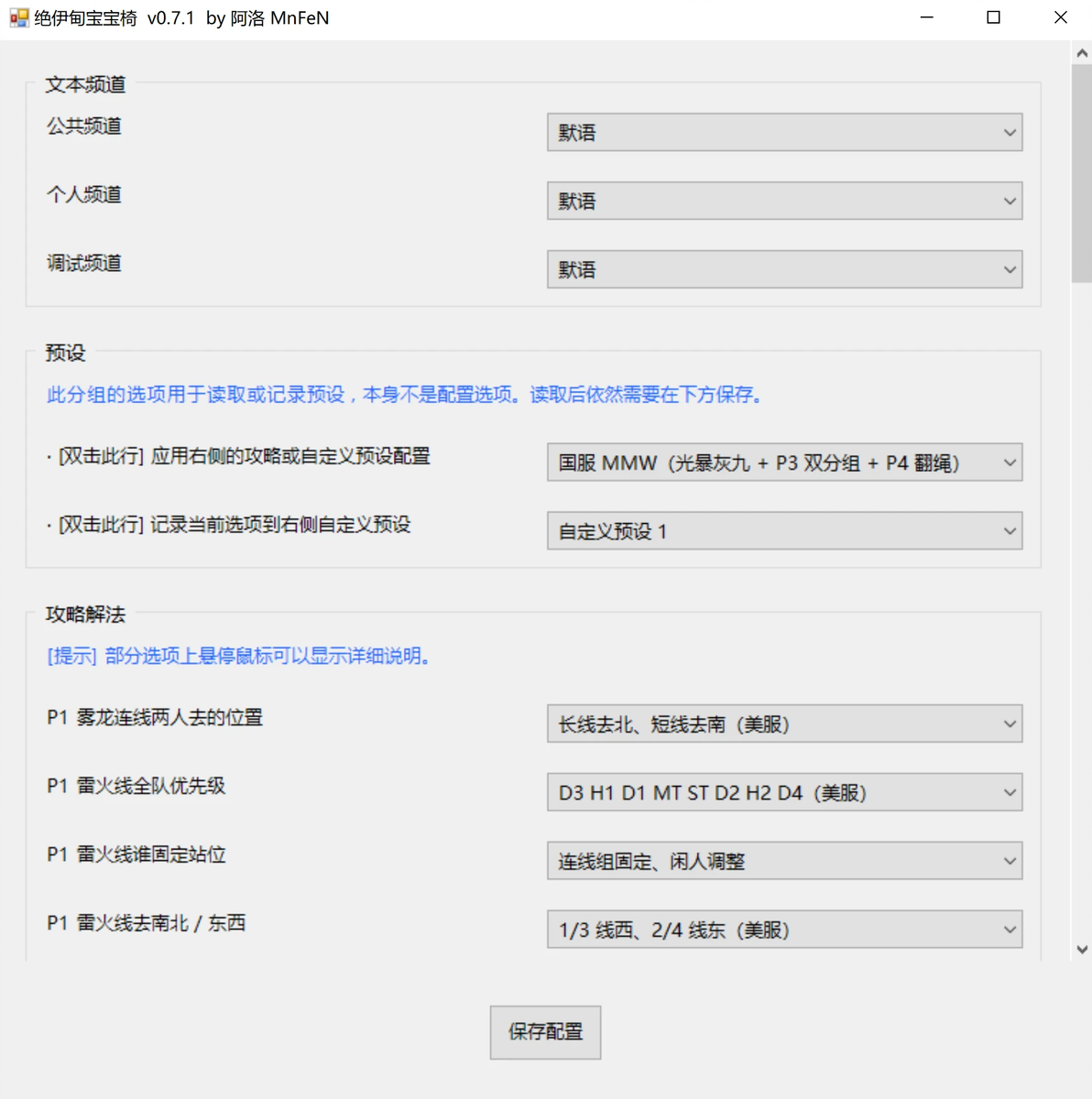The width and height of the screenshot is (1092, 1099).
Task: Click the blue hint 部分选项上悬停鼠标可以显示详细说明
Action: point(239,656)
